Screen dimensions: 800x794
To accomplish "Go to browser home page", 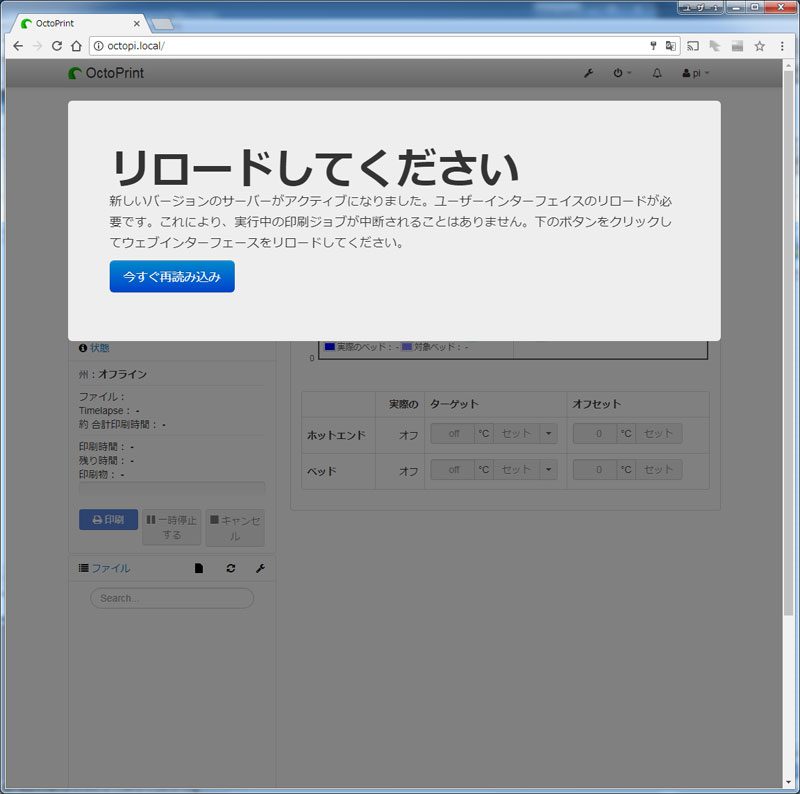I will [76, 46].
